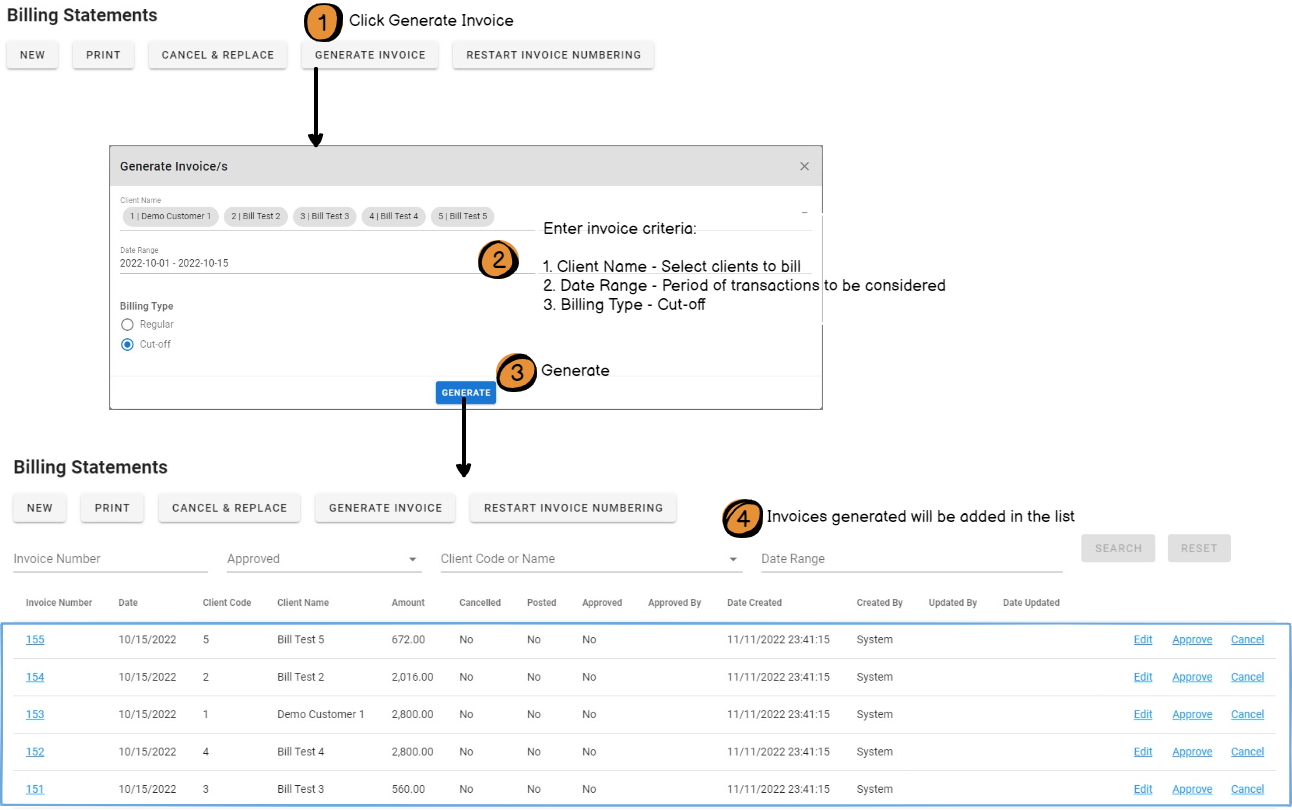This screenshot has height=810, width=1292.
Task: Click the blue Generate button in dialog
Action: (x=466, y=393)
